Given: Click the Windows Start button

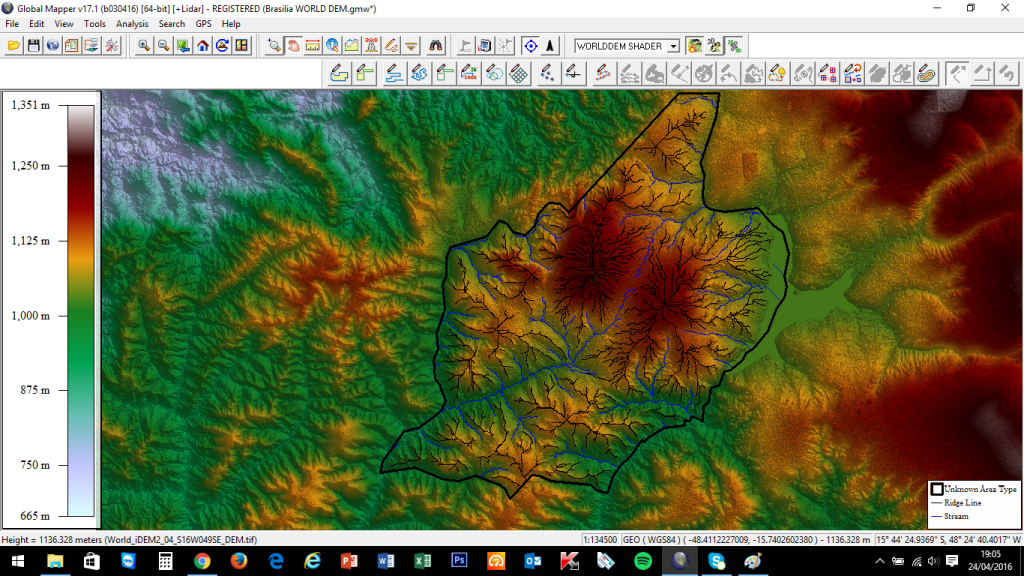Looking at the screenshot, I should point(18,561).
